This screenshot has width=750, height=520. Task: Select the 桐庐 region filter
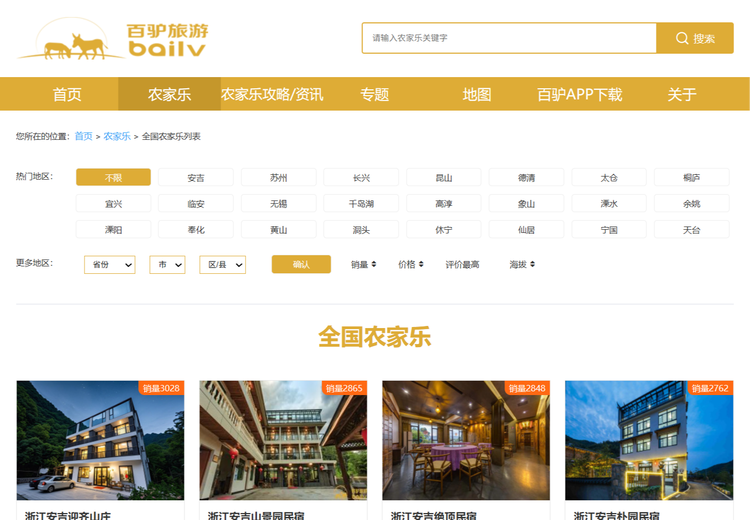pyautogui.click(x=692, y=177)
